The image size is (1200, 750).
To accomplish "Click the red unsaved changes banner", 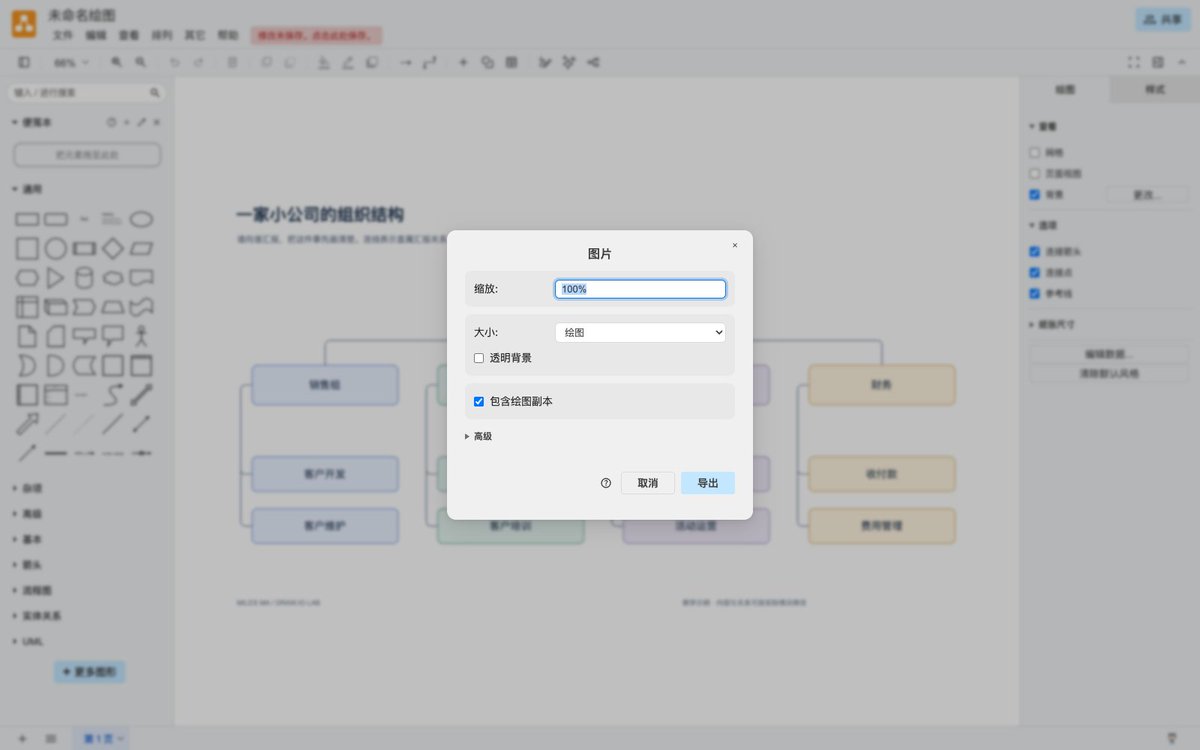I will click(x=317, y=35).
